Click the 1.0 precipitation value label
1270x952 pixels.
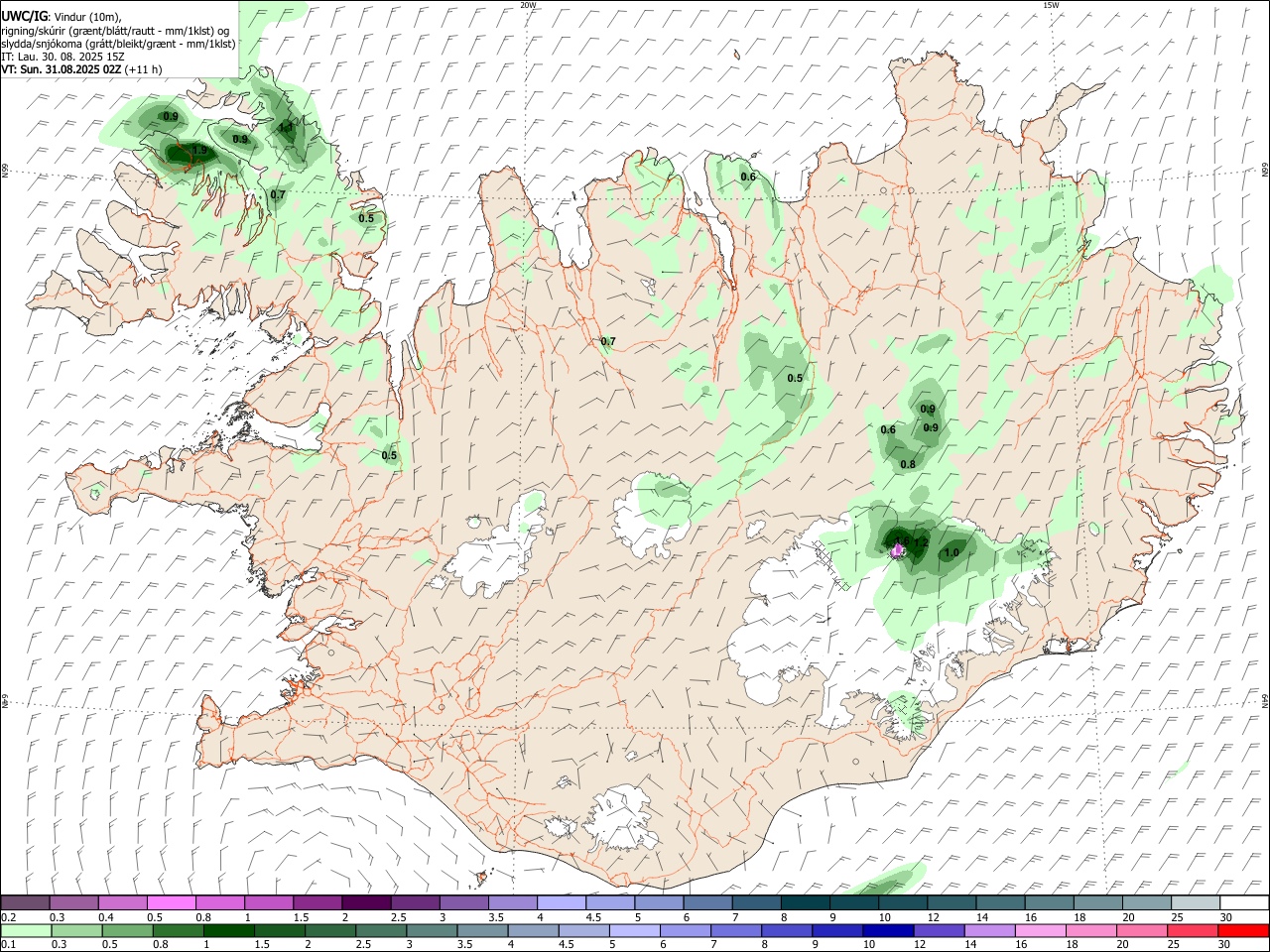tap(952, 552)
